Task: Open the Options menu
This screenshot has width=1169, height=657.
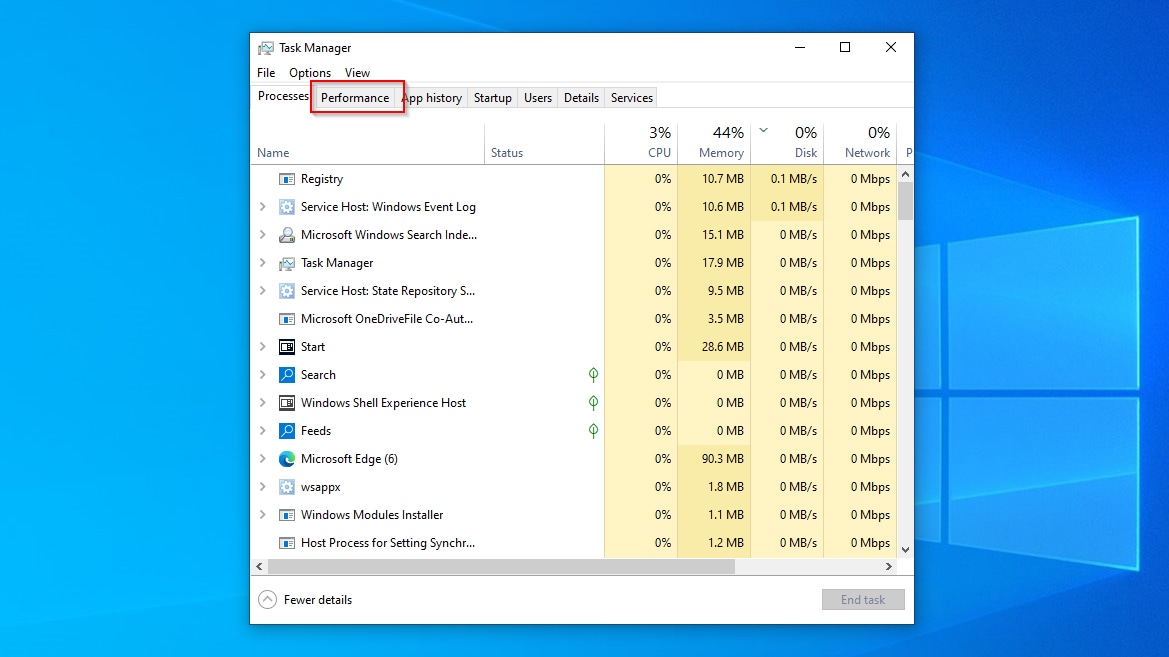Action: (309, 72)
